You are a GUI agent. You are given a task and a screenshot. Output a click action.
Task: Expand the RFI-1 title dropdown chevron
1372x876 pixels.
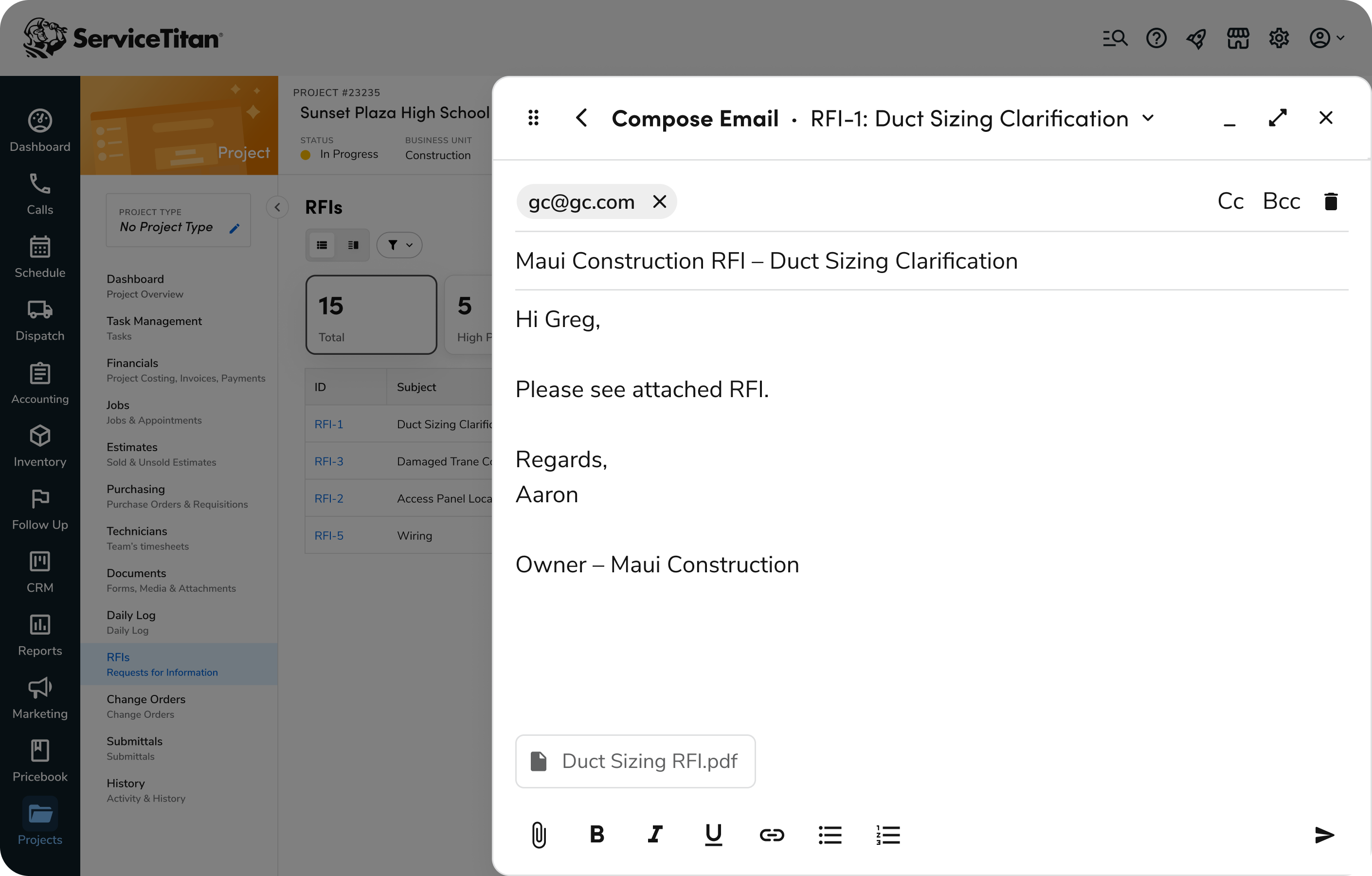pyautogui.click(x=1148, y=118)
